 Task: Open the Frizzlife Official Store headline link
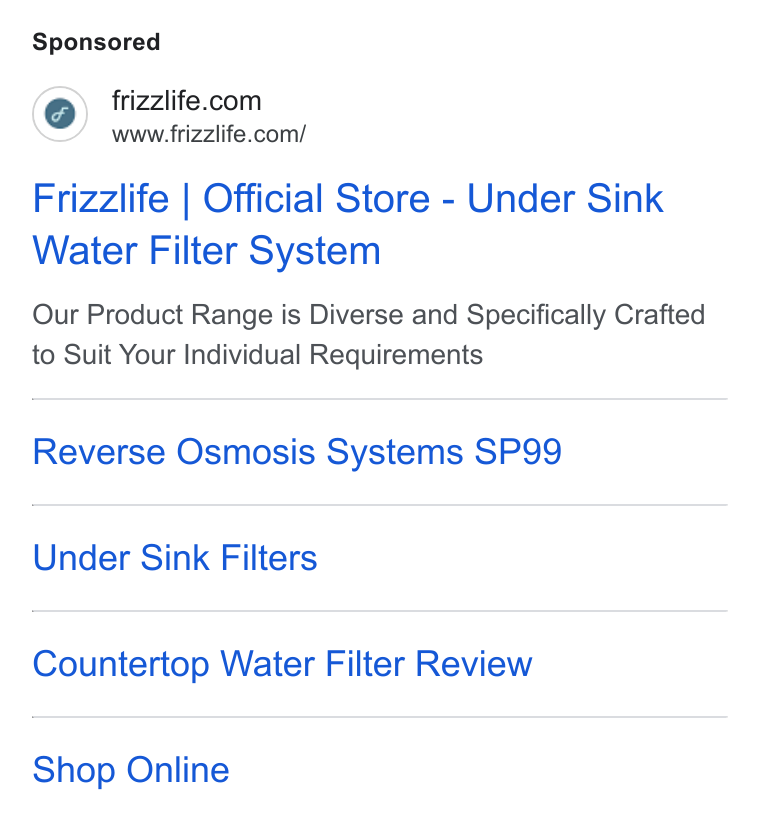click(x=348, y=225)
